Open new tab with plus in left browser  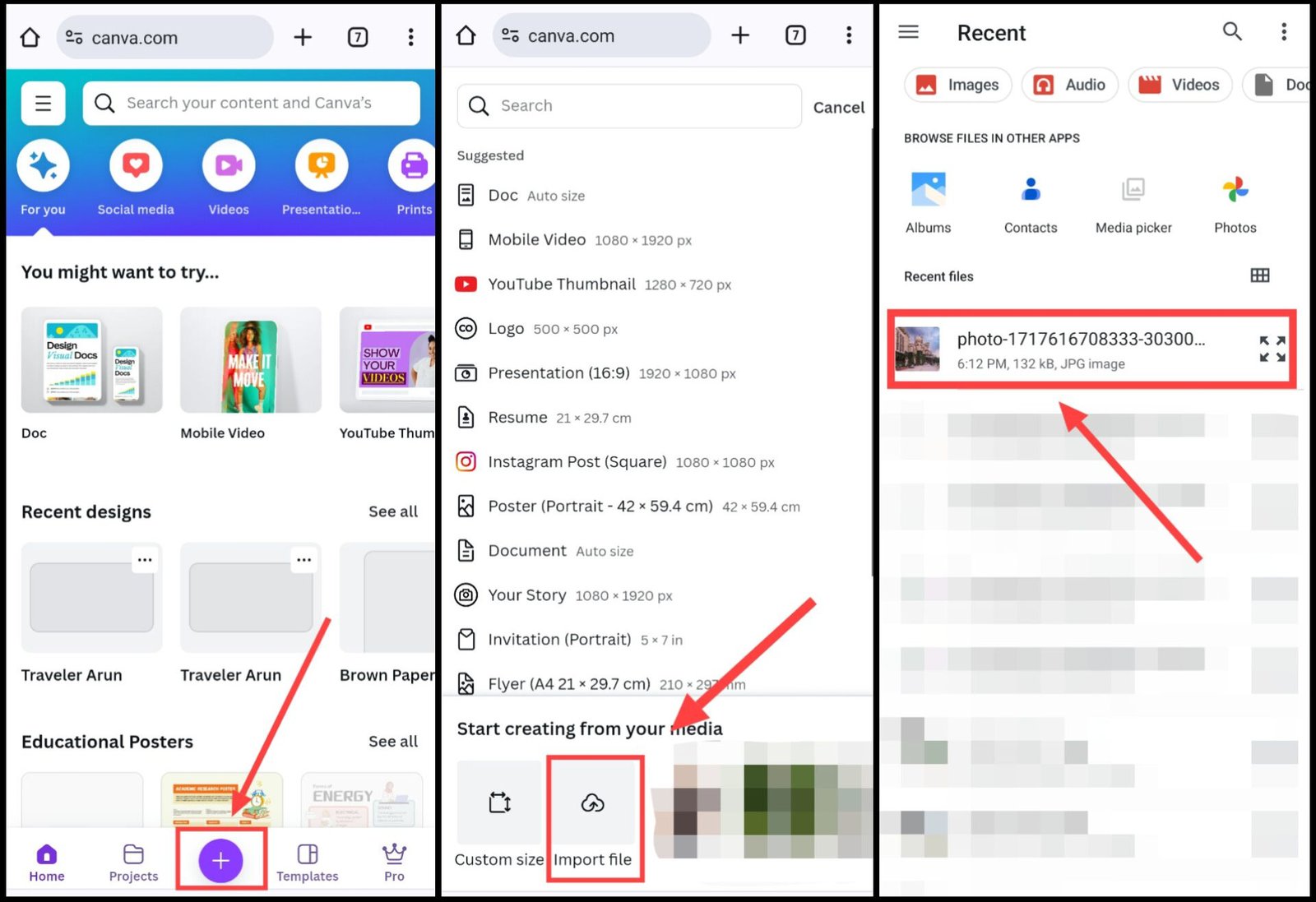click(x=303, y=37)
